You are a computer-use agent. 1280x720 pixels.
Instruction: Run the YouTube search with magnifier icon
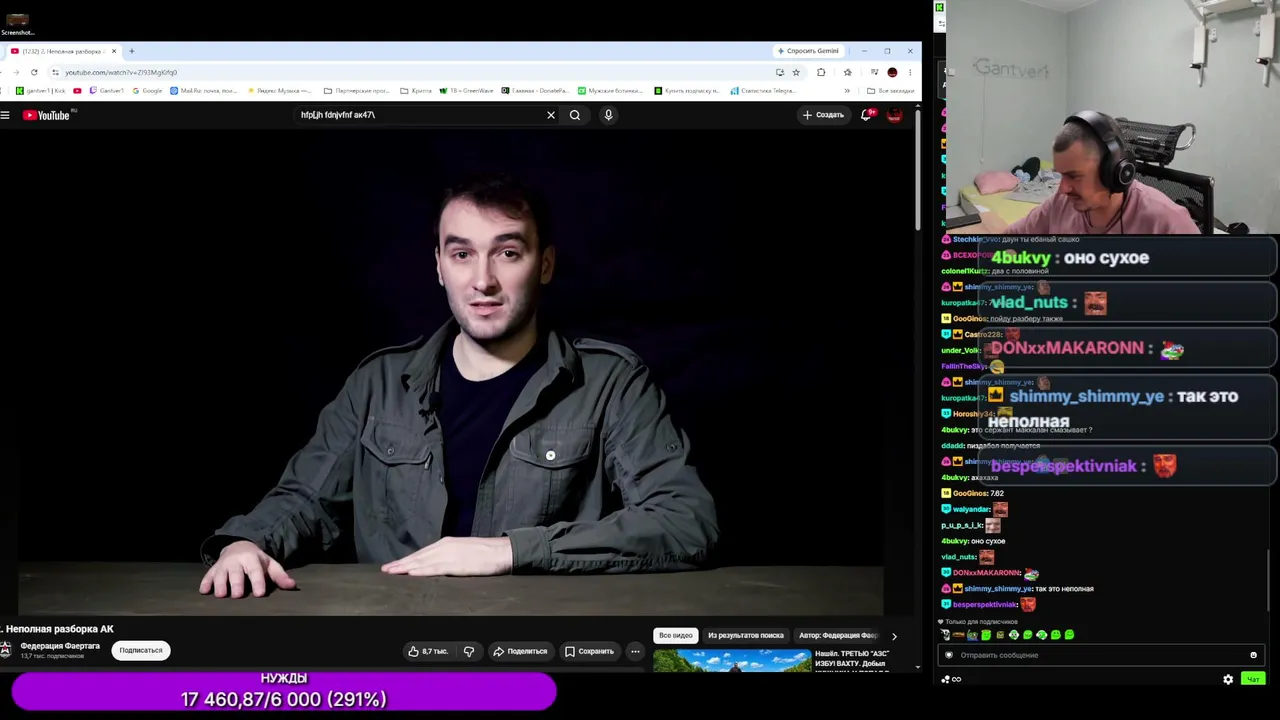[575, 115]
